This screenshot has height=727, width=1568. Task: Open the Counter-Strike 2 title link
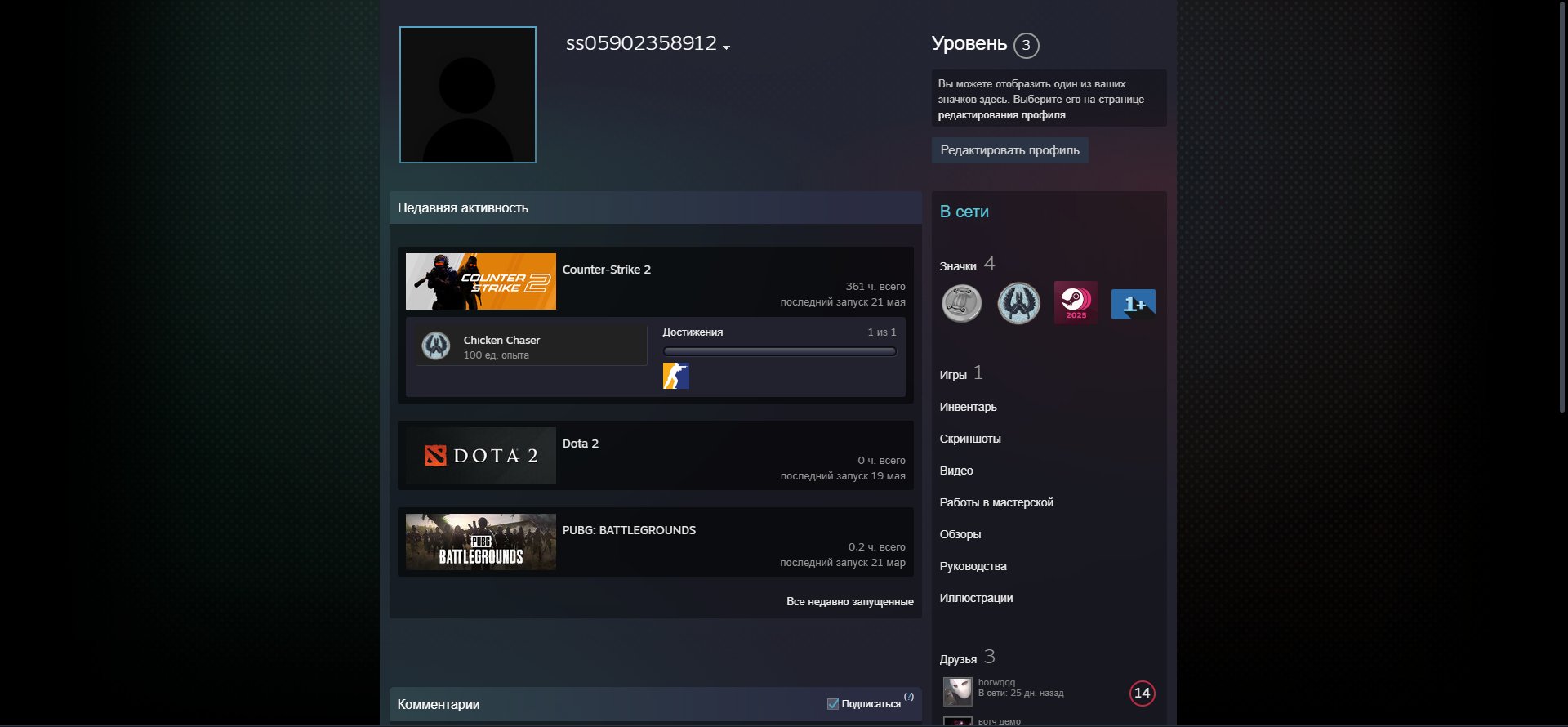click(x=607, y=270)
